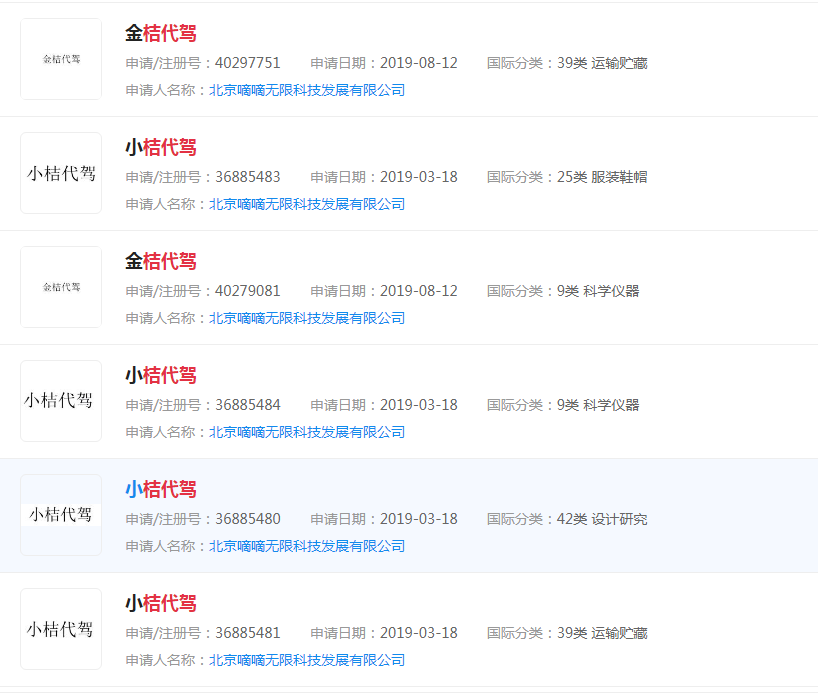Click the 39类 运输贮藏 class of entry 40297751
818x695 pixels.
(602, 63)
